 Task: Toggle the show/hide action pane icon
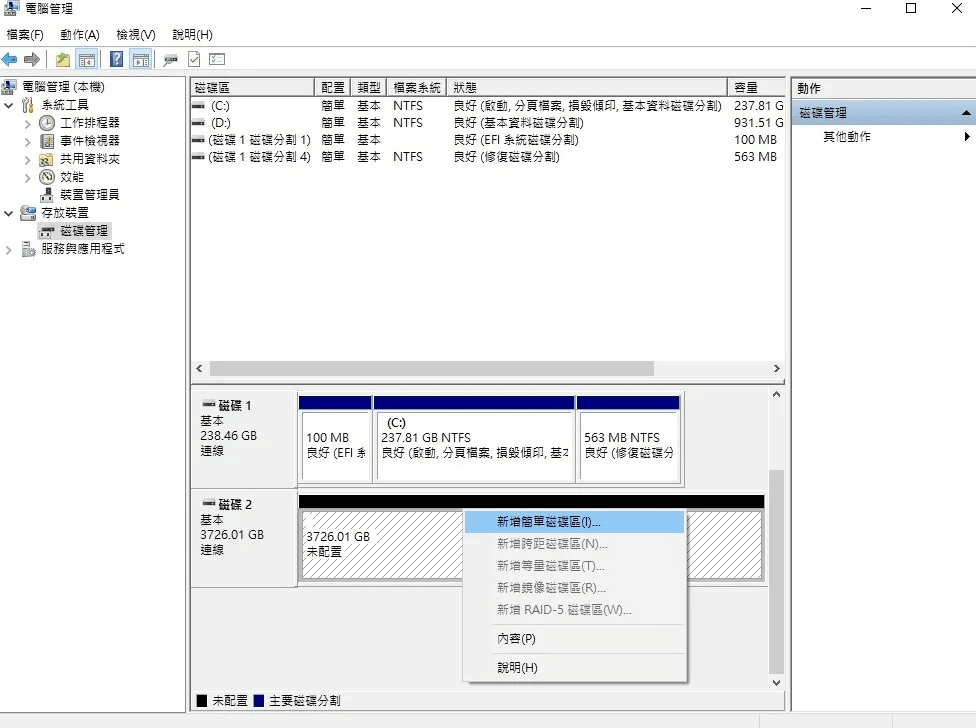click(x=141, y=60)
